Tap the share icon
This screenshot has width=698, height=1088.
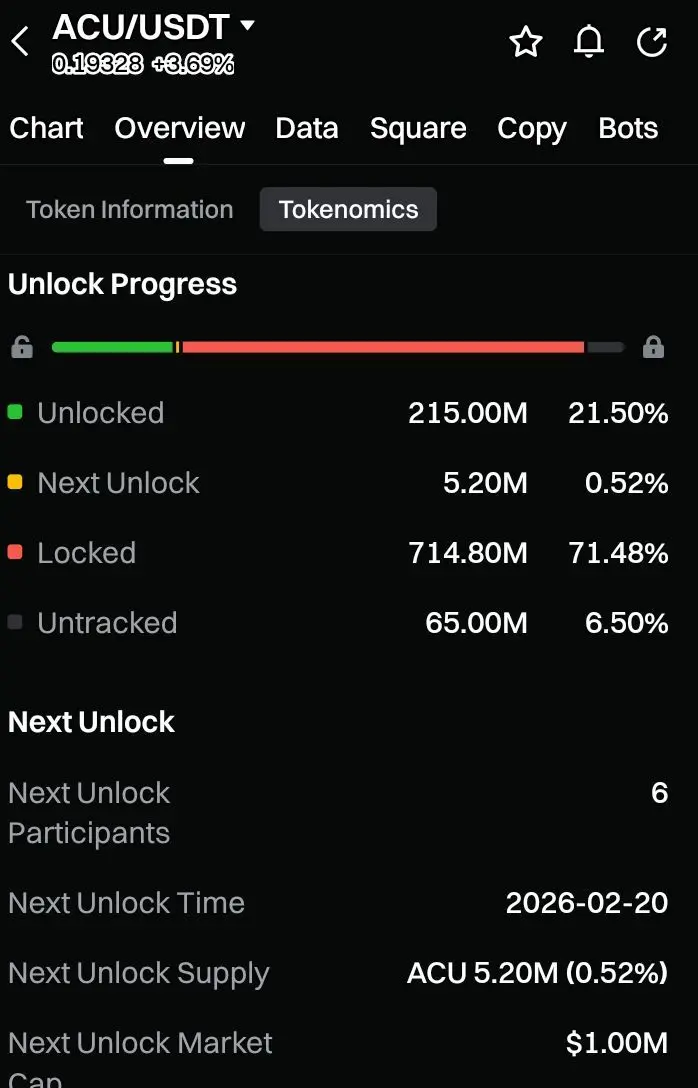coord(652,42)
